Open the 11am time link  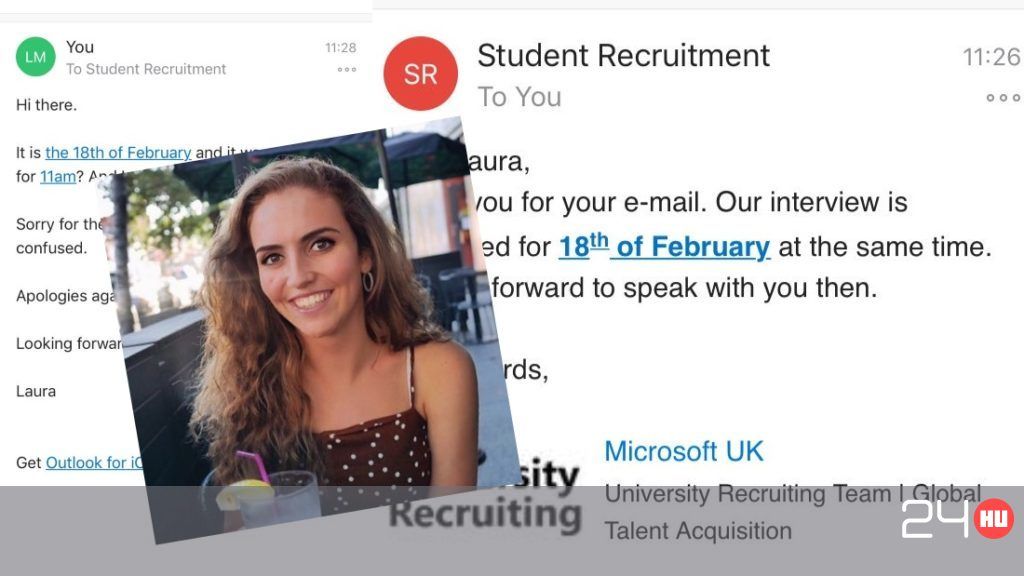coord(58,176)
